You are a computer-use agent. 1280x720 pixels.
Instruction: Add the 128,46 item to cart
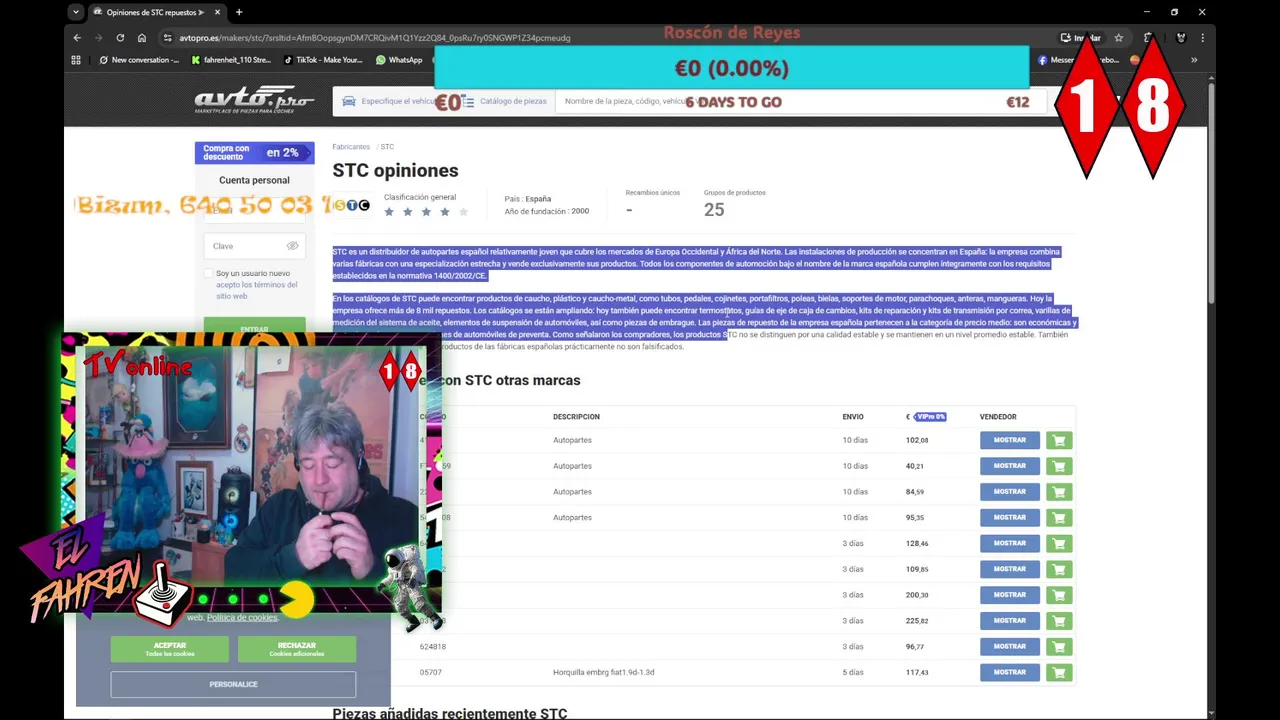click(1059, 543)
